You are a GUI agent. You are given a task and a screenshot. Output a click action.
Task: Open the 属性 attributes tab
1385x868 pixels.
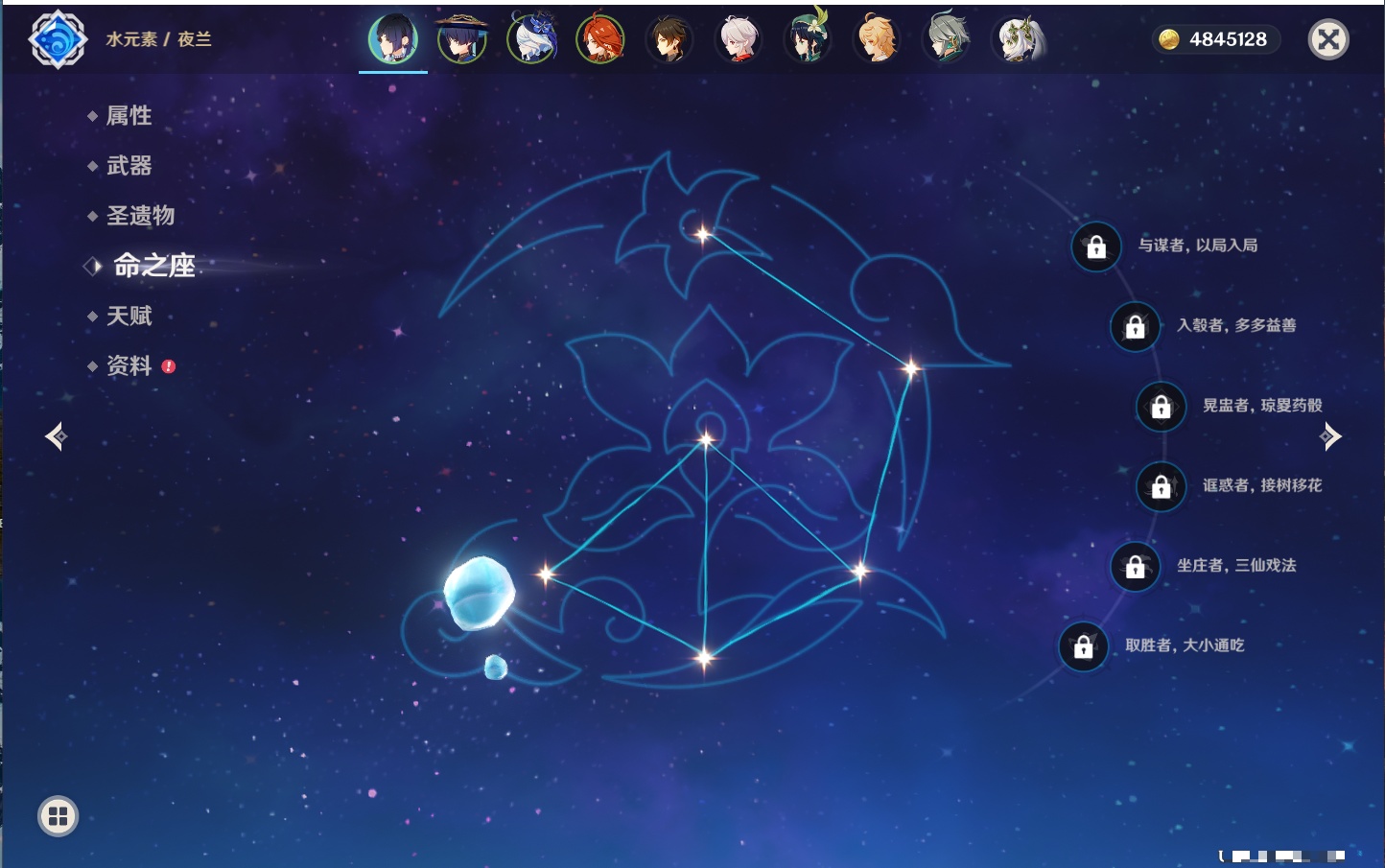point(129,116)
